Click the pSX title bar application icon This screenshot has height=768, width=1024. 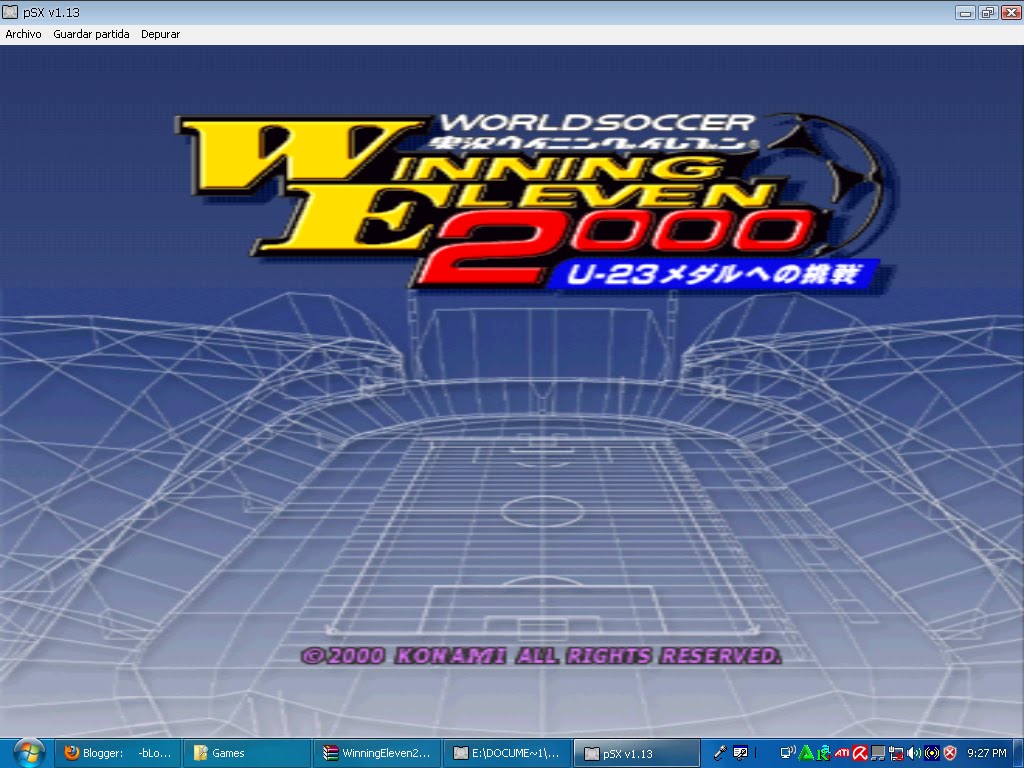pos(10,12)
